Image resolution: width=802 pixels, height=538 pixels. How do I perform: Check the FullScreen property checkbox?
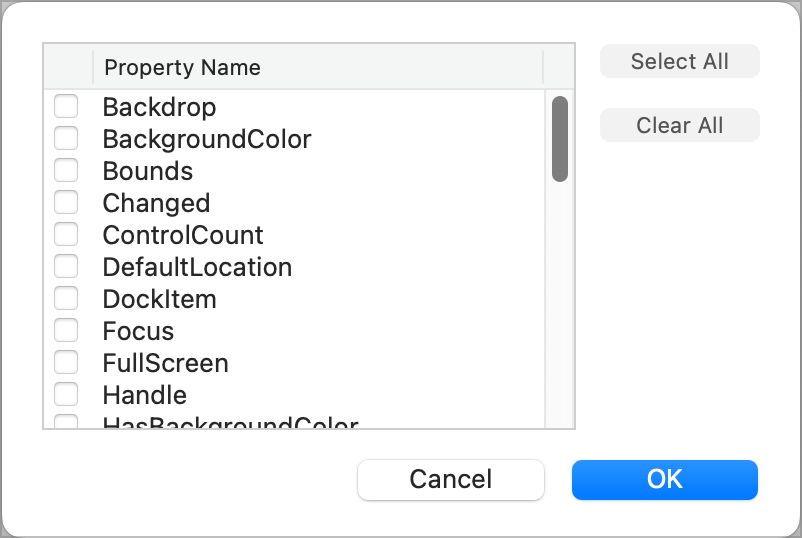pyautogui.click(x=66, y=362)
